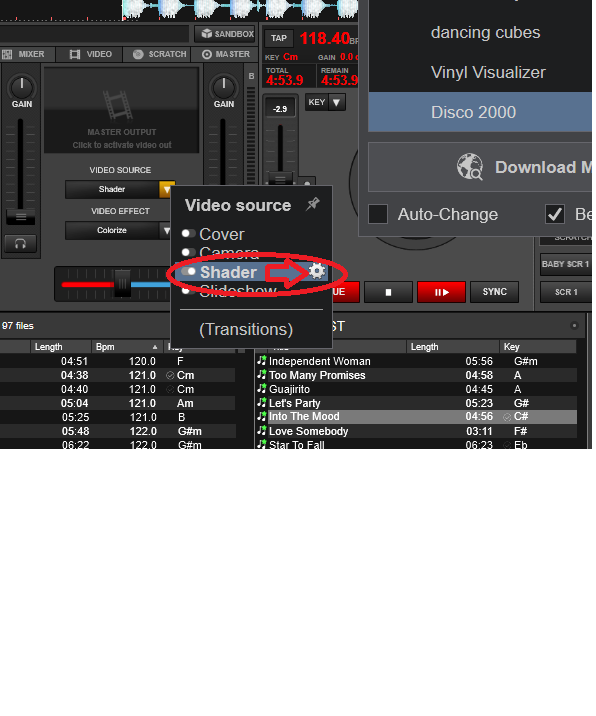This screenshot has height=716, width=596.
Task: Sort the left browser by Bpm column
Action: tap(127, 347)
